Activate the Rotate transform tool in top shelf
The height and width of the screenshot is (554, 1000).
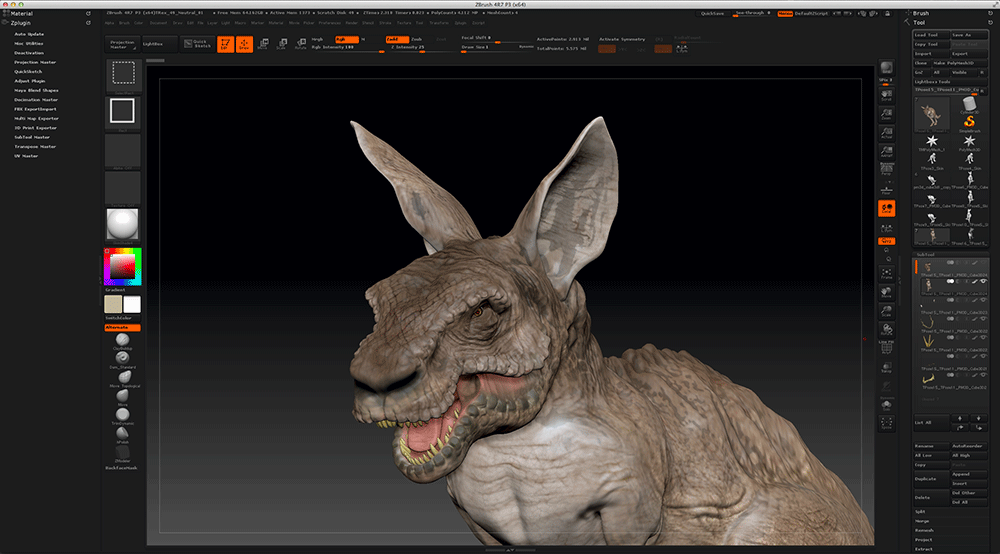(x=300, y=44)
